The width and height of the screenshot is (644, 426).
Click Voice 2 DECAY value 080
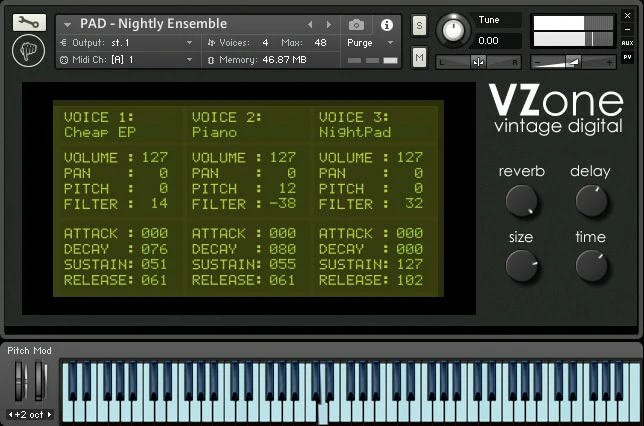282,249
